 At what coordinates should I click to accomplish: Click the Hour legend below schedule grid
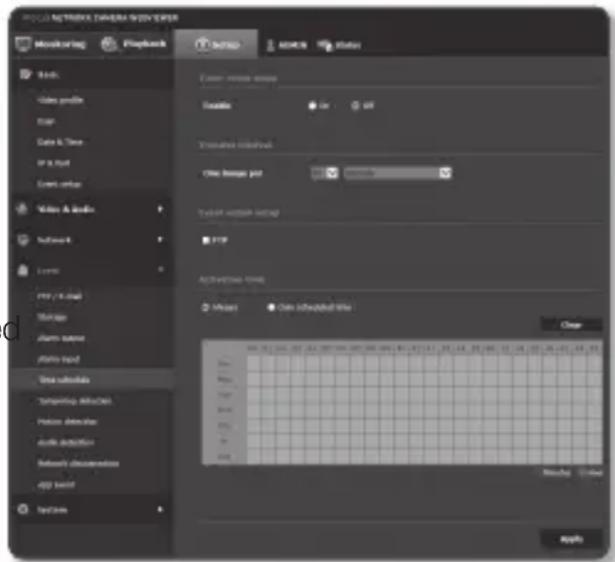(x=590, y=473)
